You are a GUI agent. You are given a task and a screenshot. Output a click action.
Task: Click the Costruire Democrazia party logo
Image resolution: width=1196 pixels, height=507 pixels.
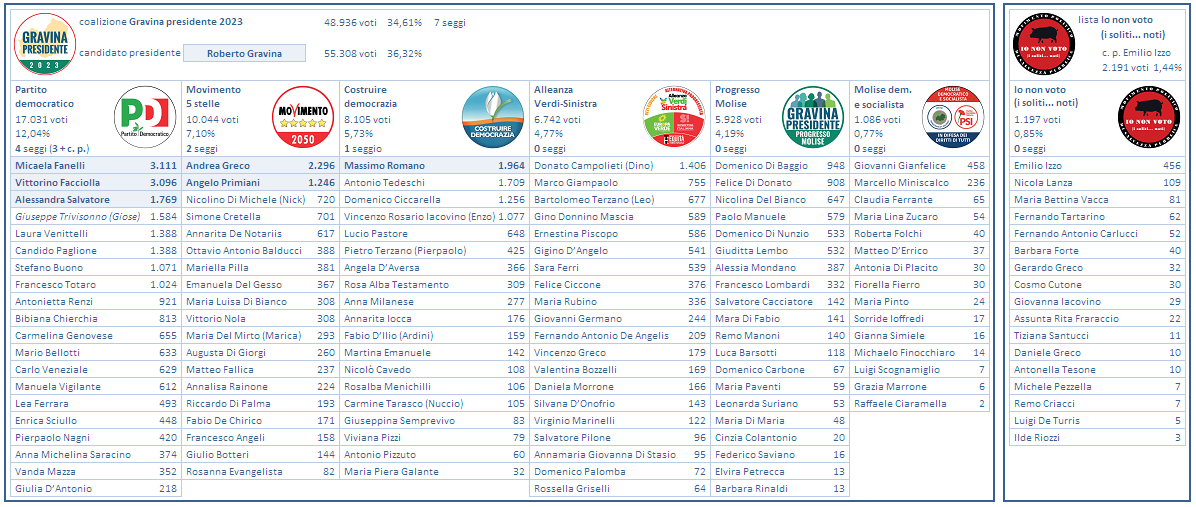pyautogui.click(x=492, y=117)
